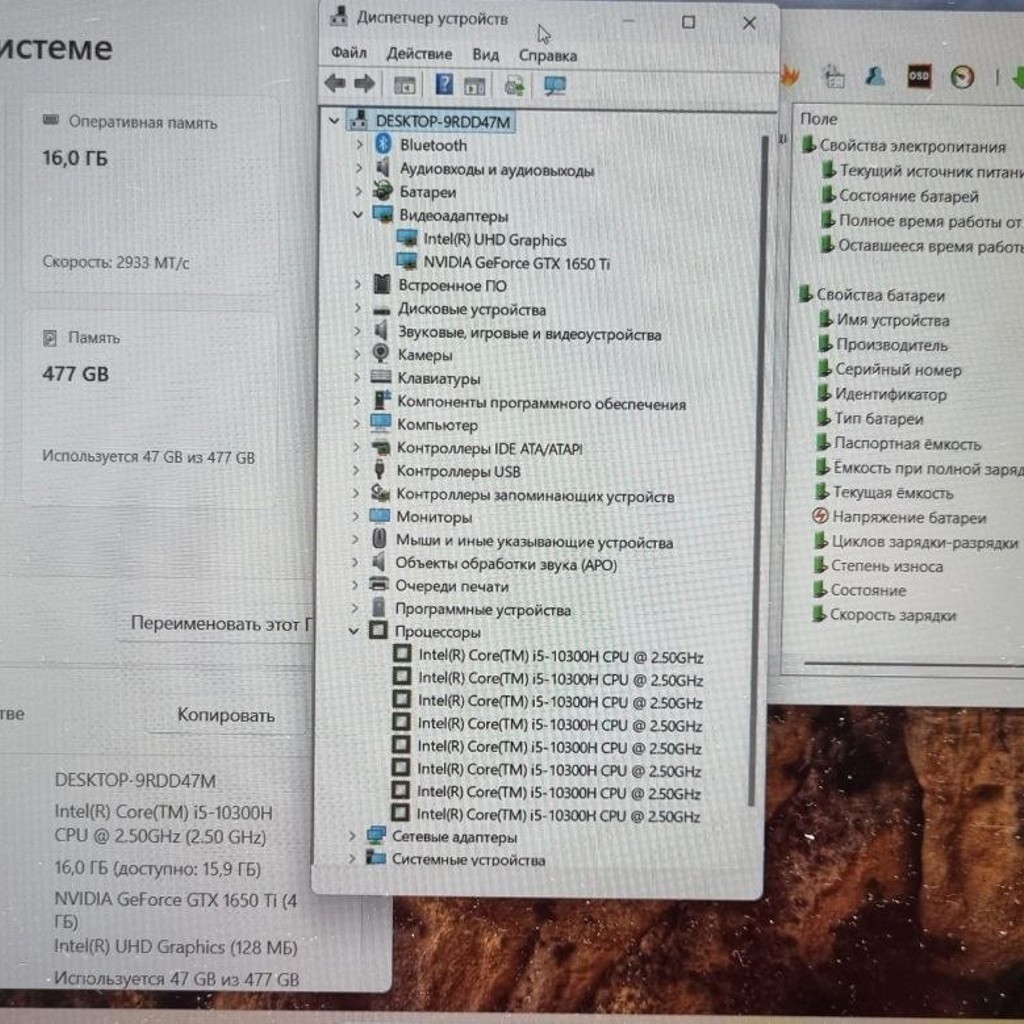Collapse the Процессоры category
Screen dimensions: 1024x1024
click(353, 631)
